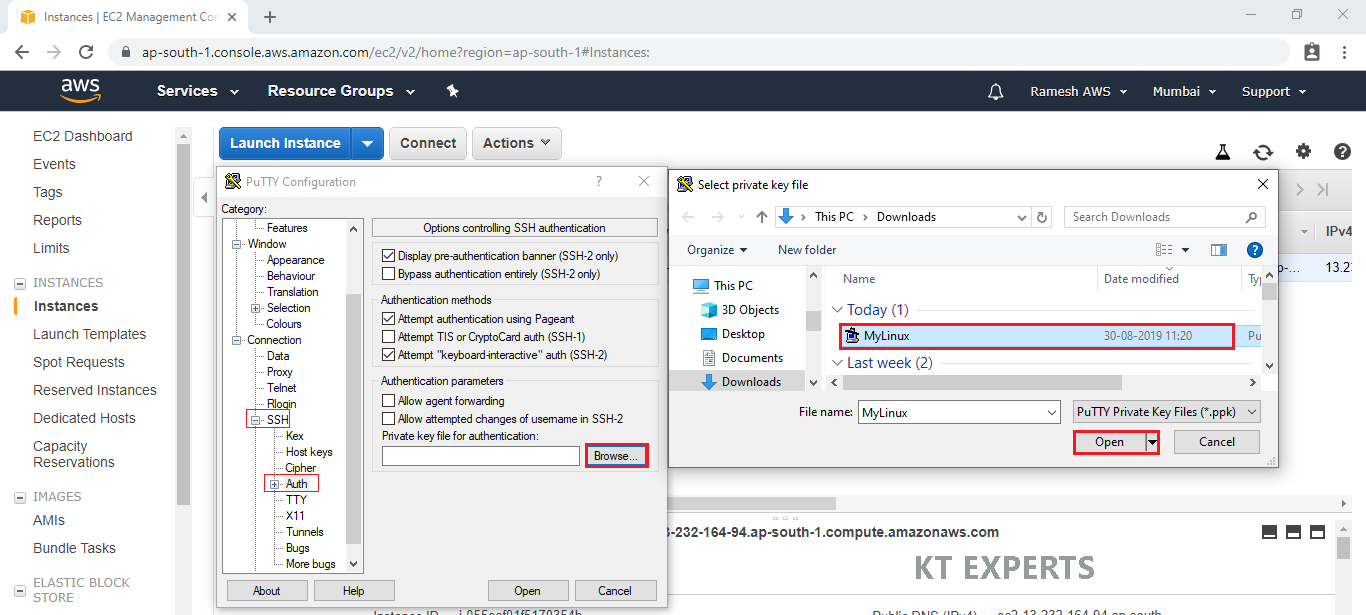Screen dimensions: 1366x615
Task: Open the File name dropdown arrow
Action: [x=1051, y=412]
